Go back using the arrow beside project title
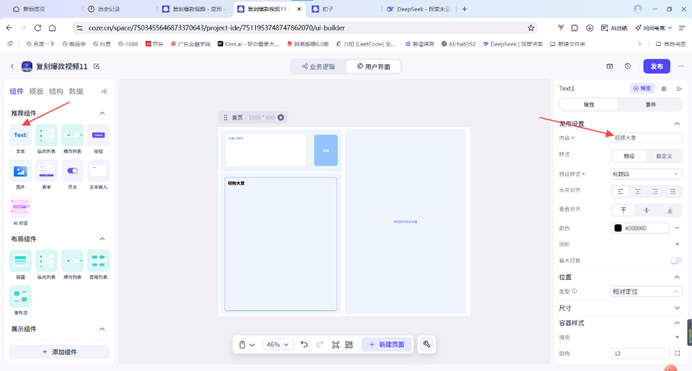Image resolution: width=692 pixels, height=371 pixels. tap(12, 66)
